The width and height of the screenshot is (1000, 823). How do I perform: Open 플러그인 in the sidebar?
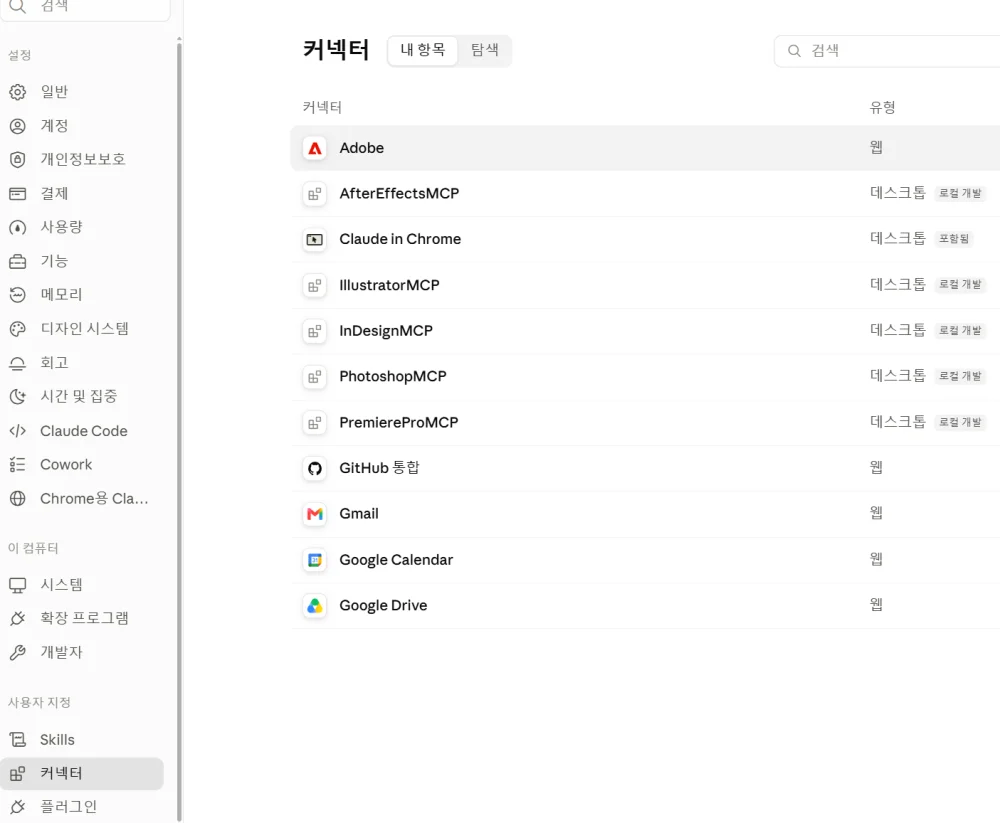[x=82, y=807]
